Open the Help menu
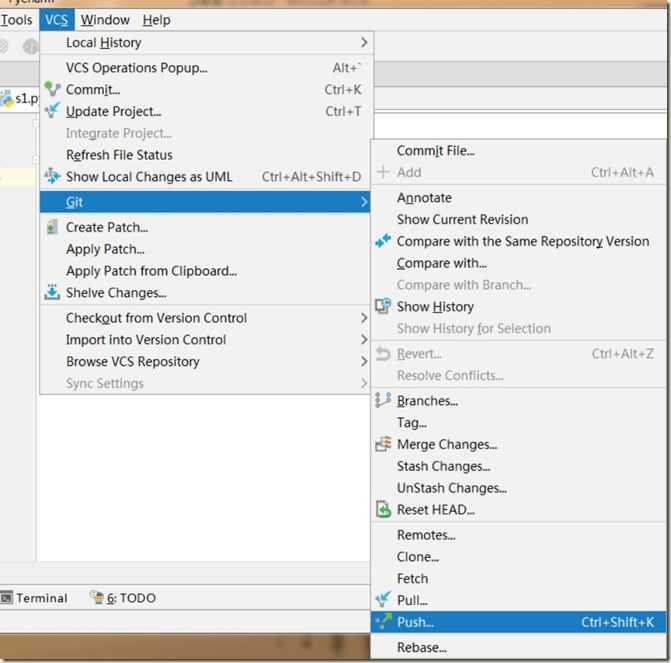Screen dimensions: 671x663 (x=157, y=20)
